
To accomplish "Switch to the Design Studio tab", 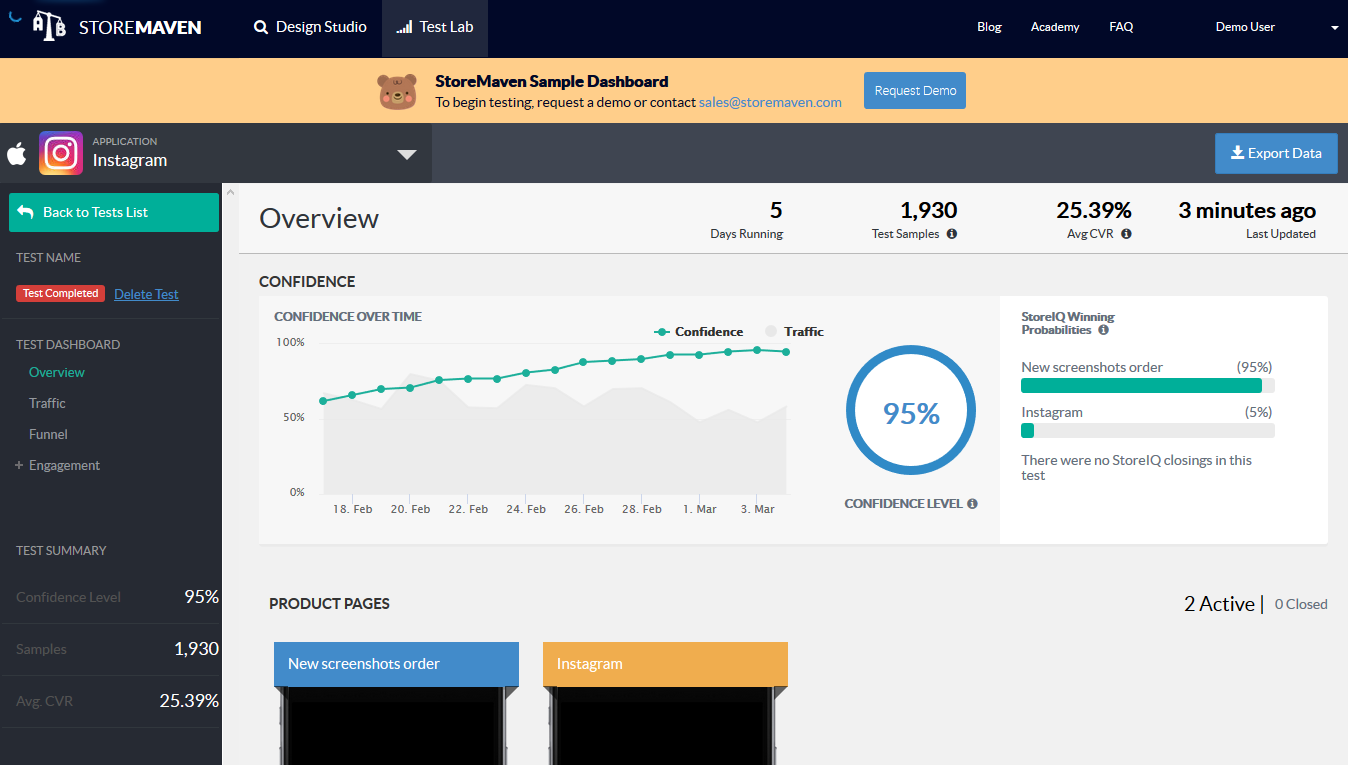I will click(310, 27).
